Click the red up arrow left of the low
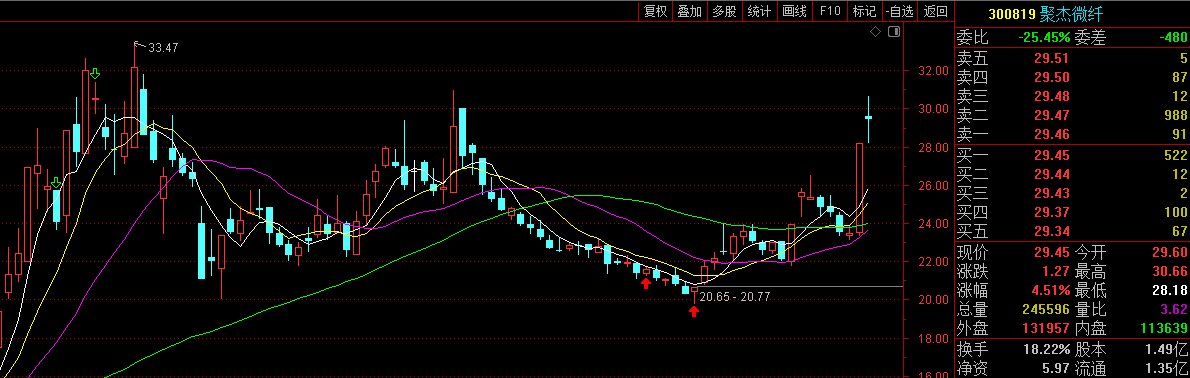Viewport: 1190px width, 378px height. point(645,283)
